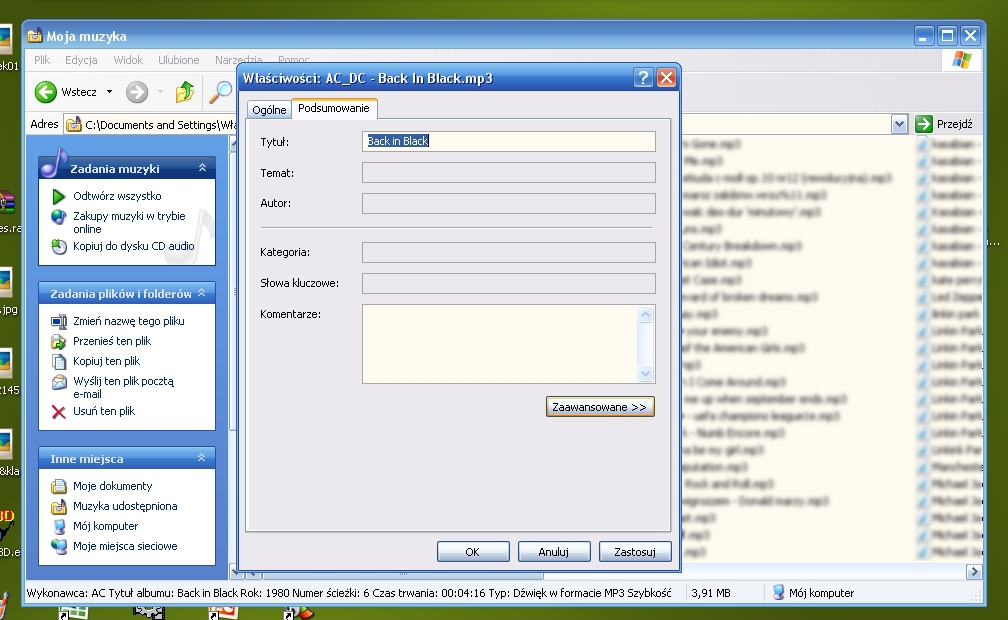Click the address bar folder icon
This screenshot has width=1008, height=620.
[74, 124]
